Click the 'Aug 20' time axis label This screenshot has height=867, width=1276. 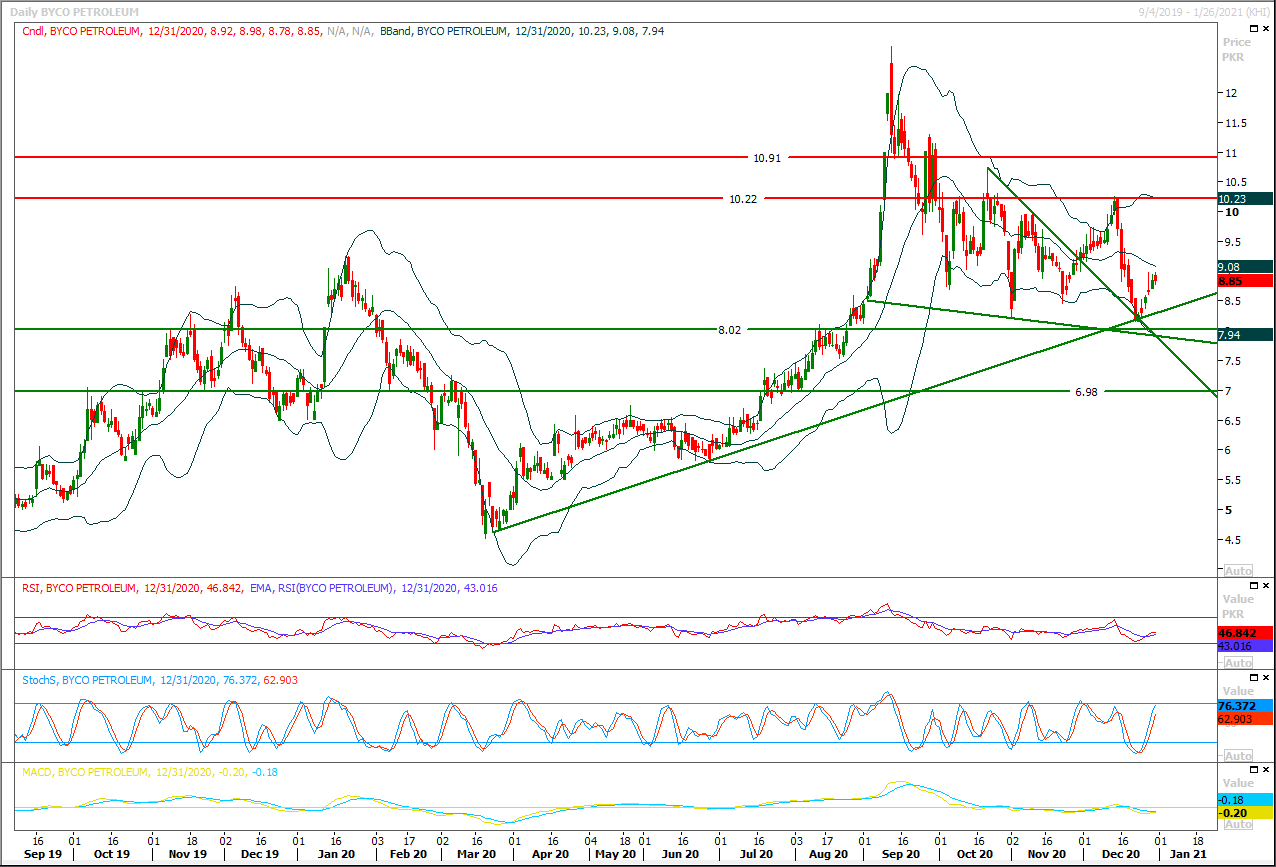point(828,855)
